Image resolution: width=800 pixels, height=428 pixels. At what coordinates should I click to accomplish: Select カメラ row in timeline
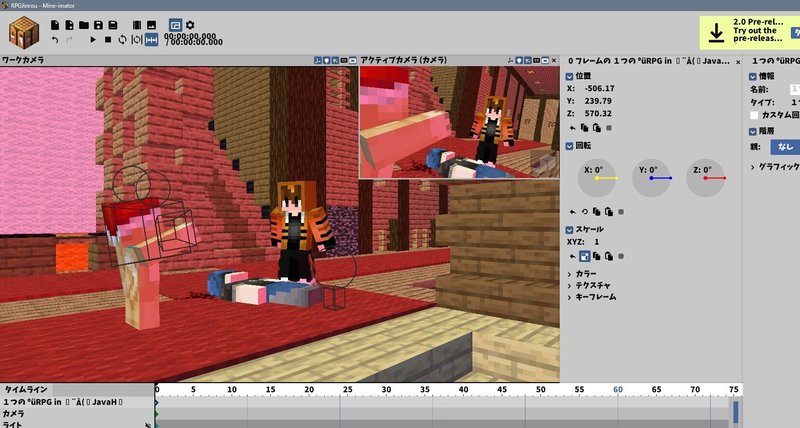click(77, 414)
